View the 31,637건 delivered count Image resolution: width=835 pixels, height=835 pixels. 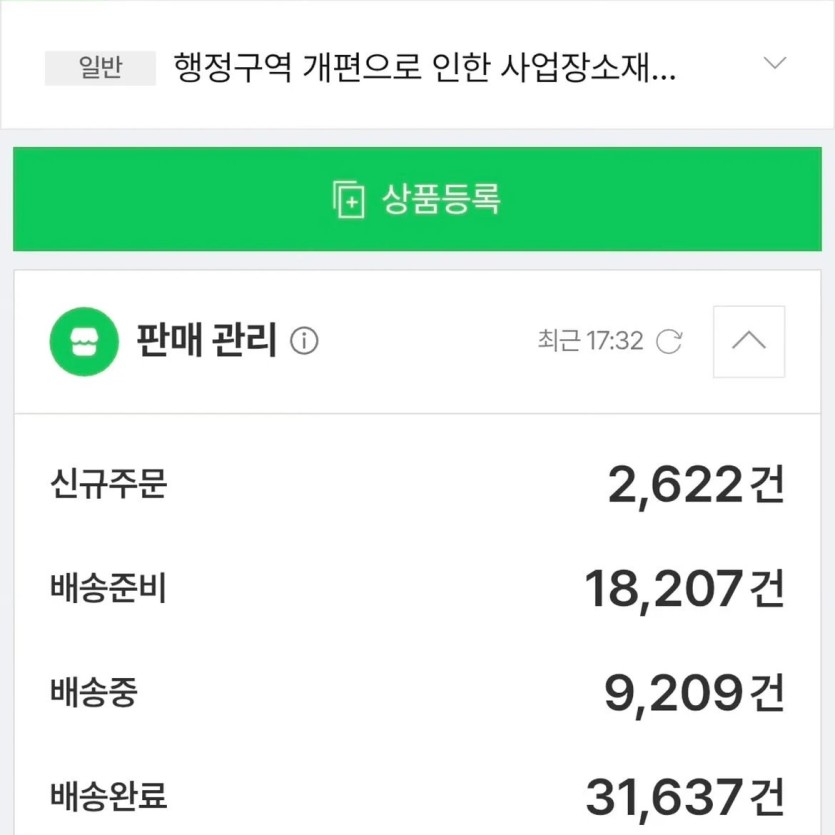coord(685,797)
